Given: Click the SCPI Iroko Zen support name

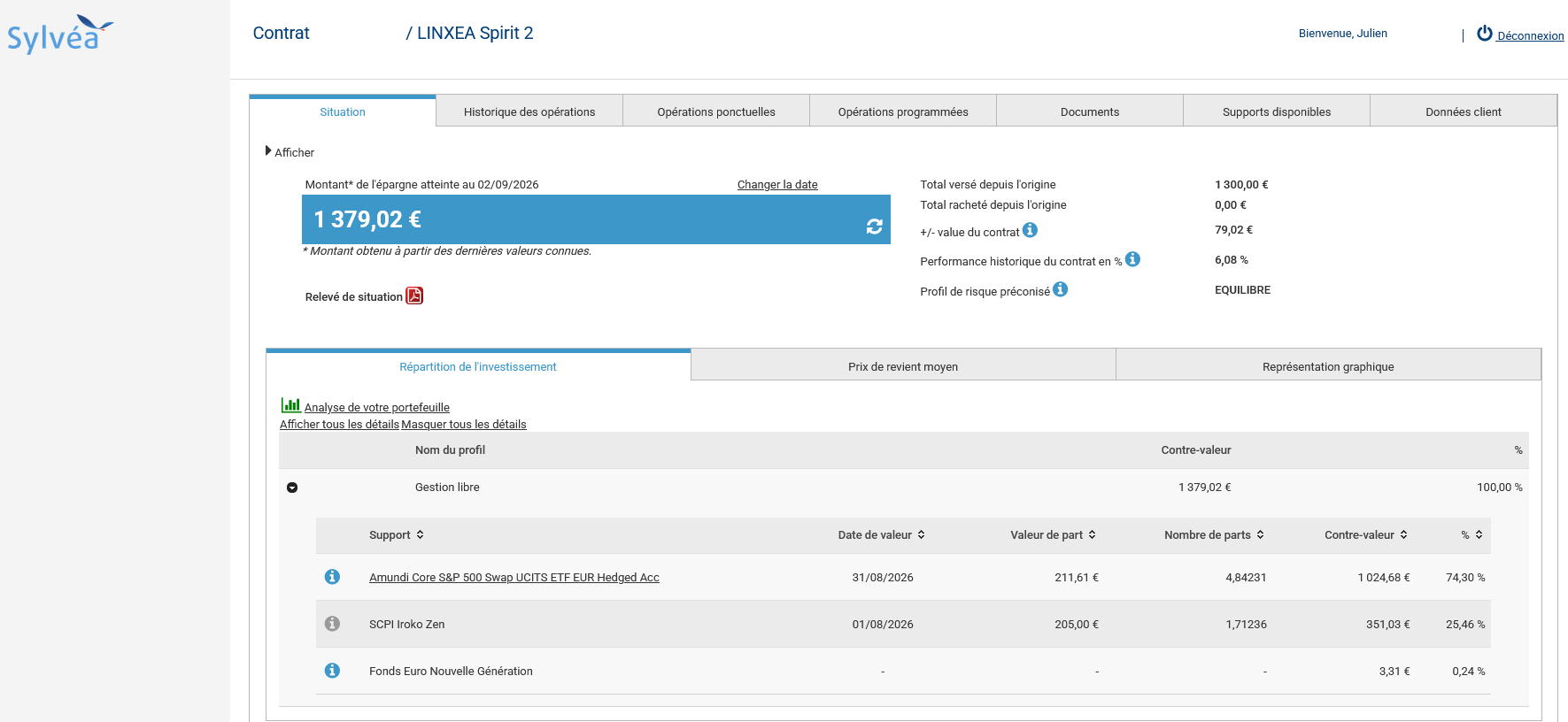Looking at the screenshot, I should click(x=407, y=625).
